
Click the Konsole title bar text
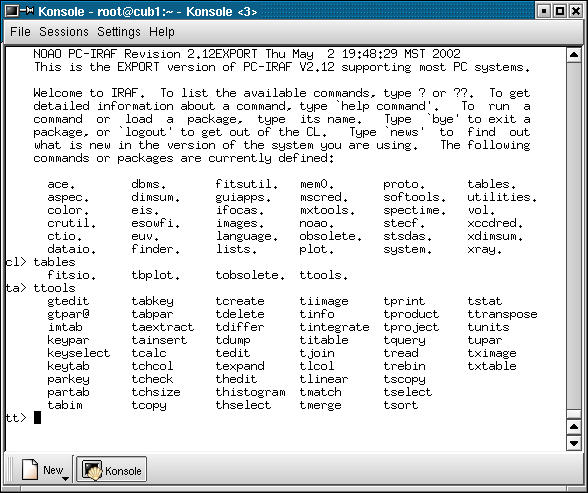click(x=148, y=12)
